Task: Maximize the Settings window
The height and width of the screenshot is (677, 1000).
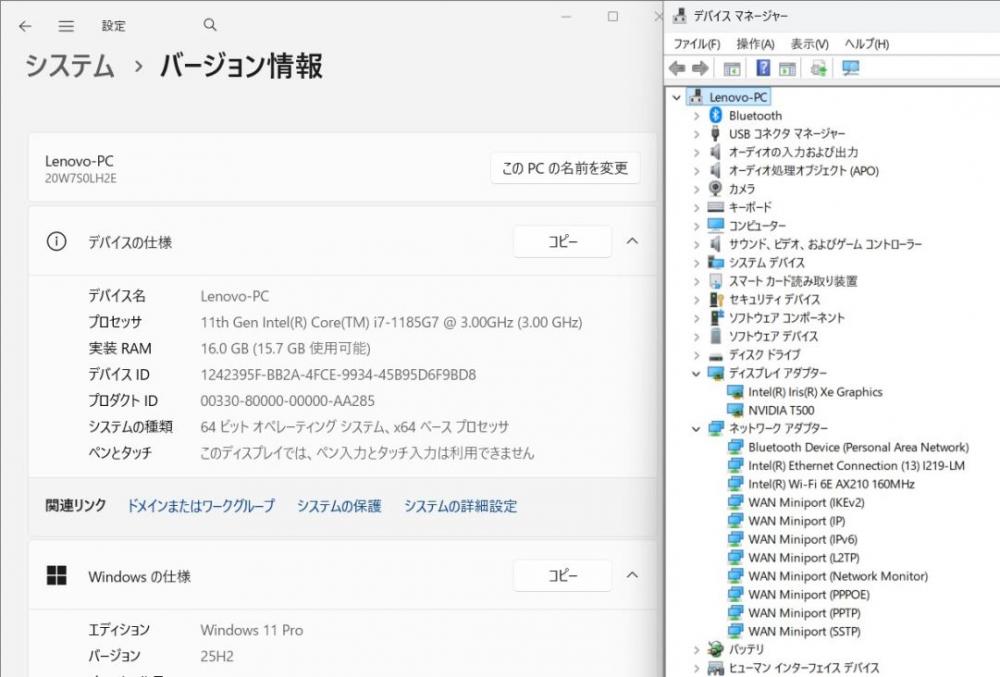Action: (x=613, y=17)
